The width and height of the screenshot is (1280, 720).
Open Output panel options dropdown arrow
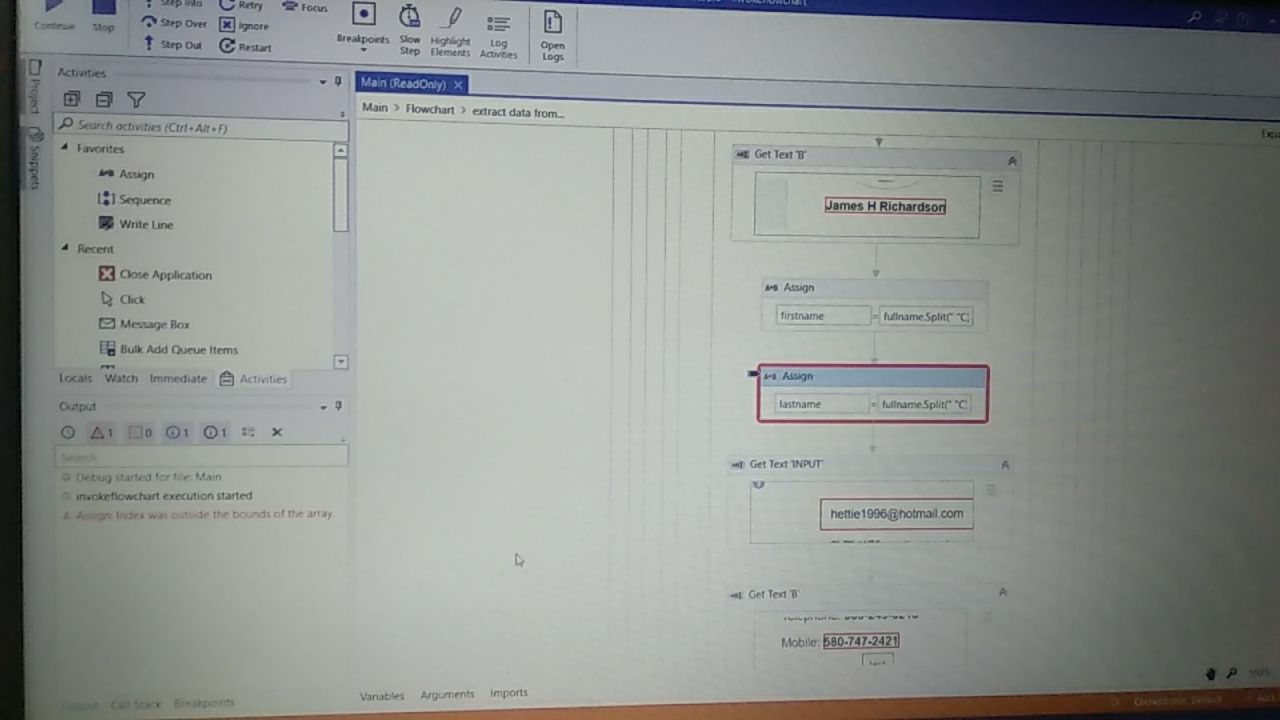[323, 407]
